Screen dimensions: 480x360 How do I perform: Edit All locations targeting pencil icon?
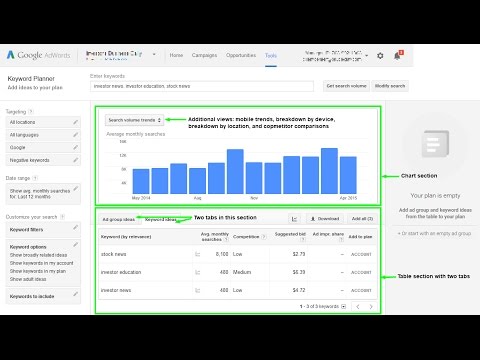tap(76, 122)
